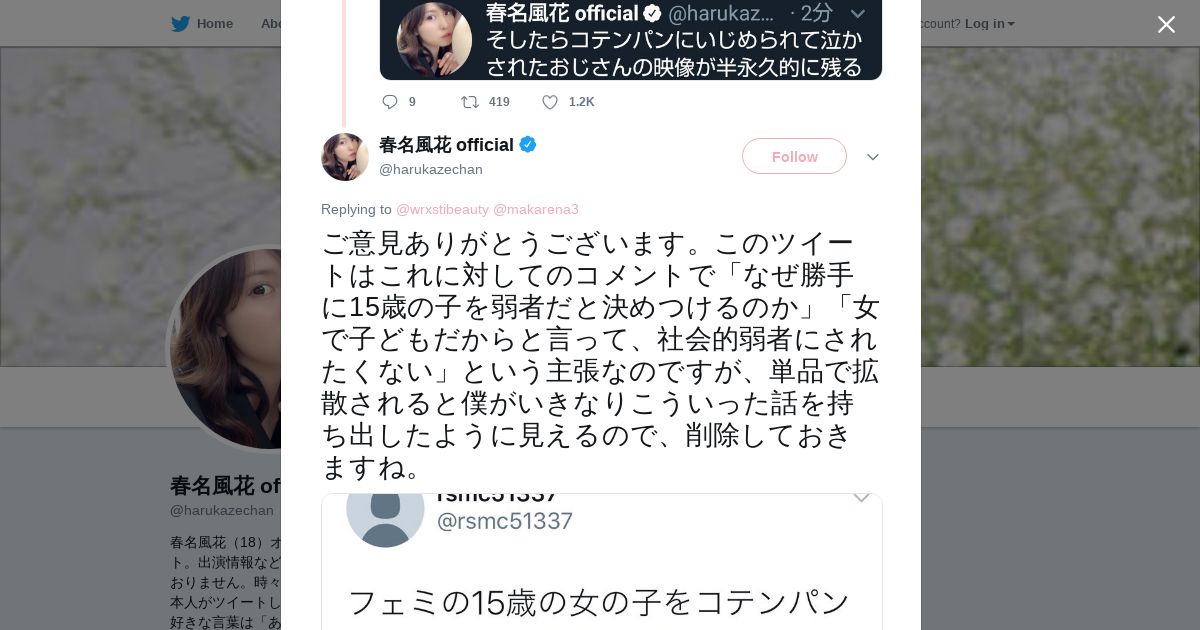1200x630 pixels.
Task: Close the tweet overlay with the X
Action: point(1166,25)
